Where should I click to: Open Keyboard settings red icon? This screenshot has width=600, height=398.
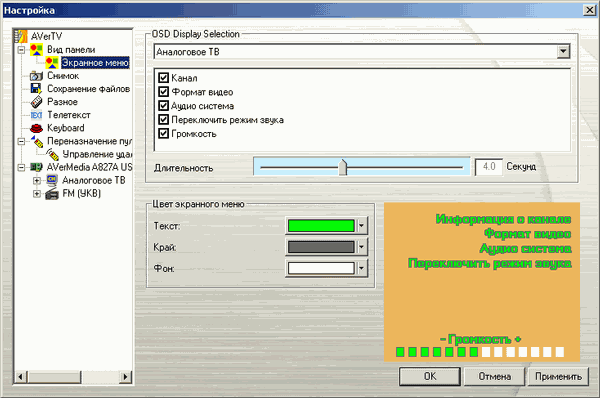[x=36, y=128]
